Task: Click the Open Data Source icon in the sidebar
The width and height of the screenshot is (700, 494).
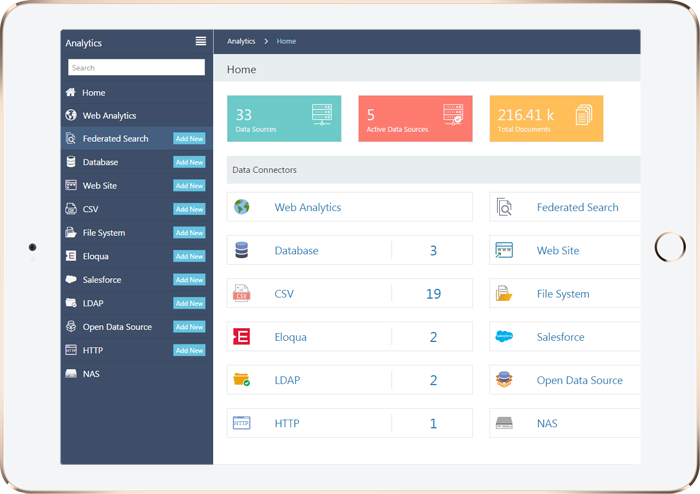Action: 71,326
